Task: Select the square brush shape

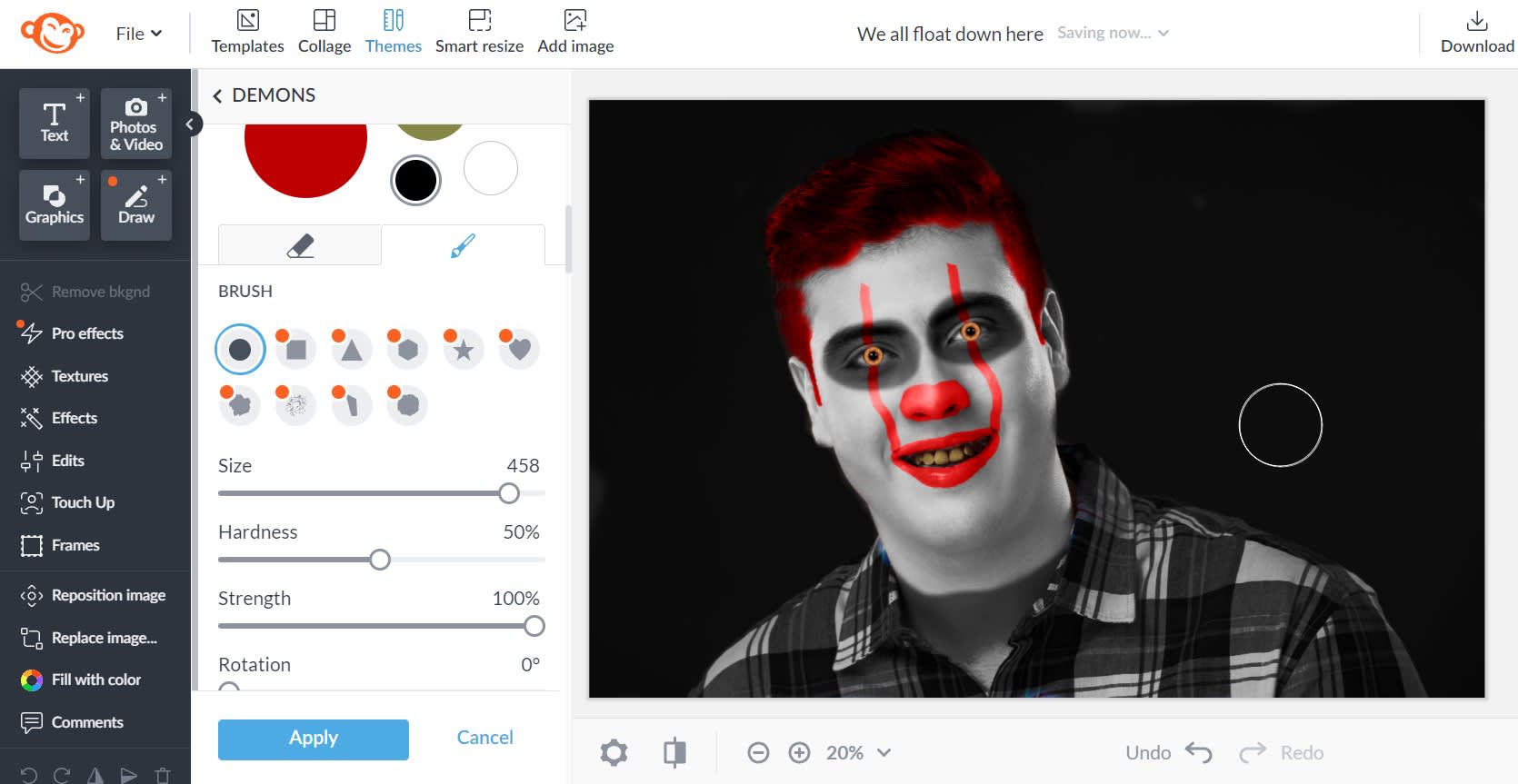Action: coord(296,349)
